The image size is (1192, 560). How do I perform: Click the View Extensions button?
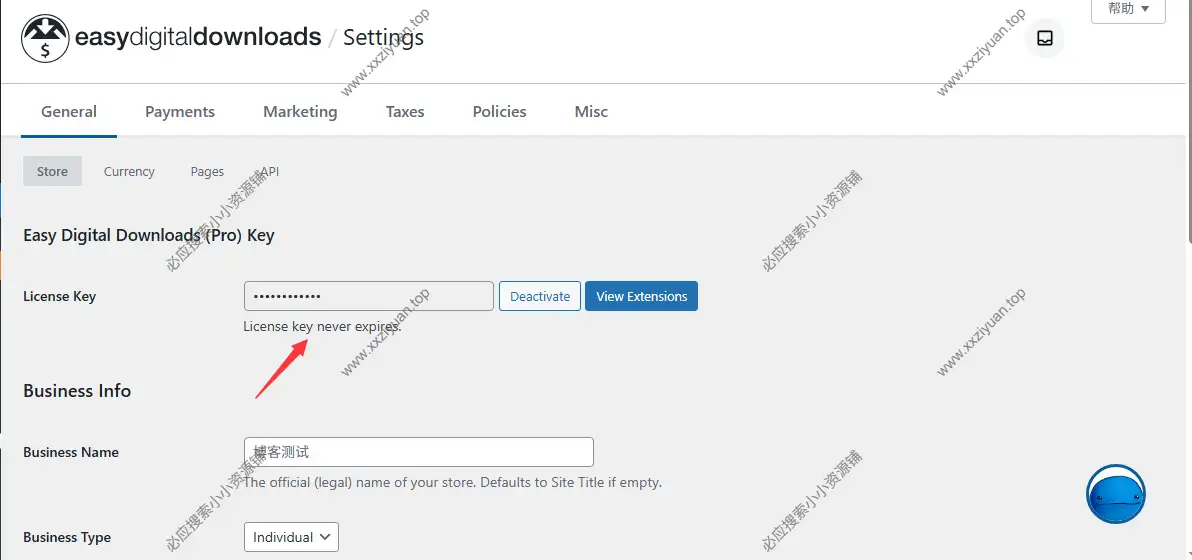click(x=641, y=296)
